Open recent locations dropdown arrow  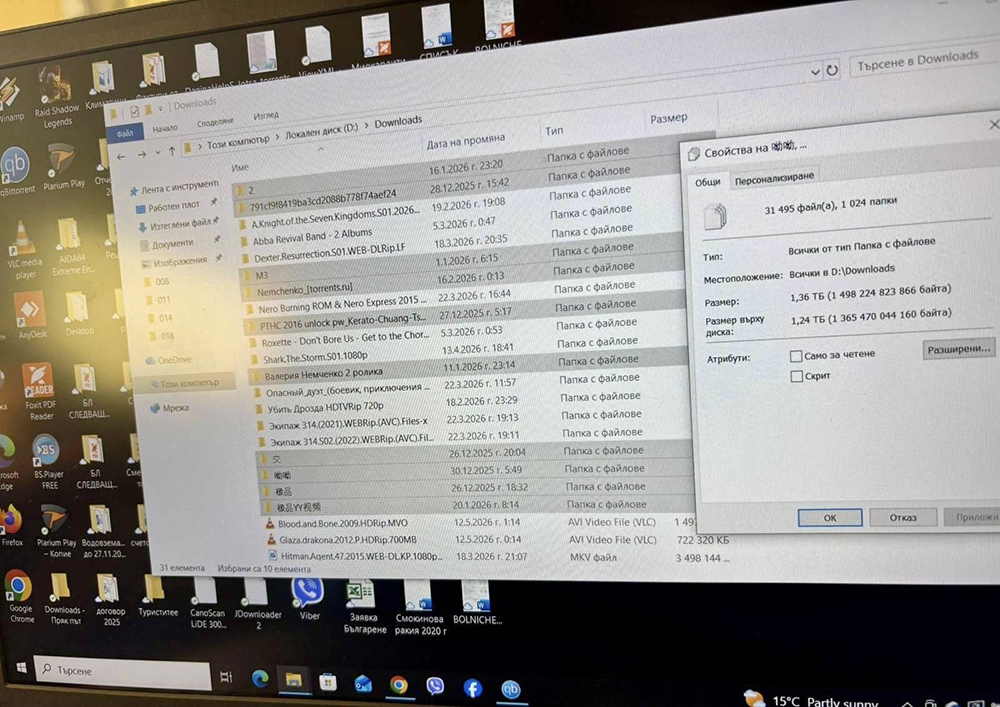tap(158, 154)
